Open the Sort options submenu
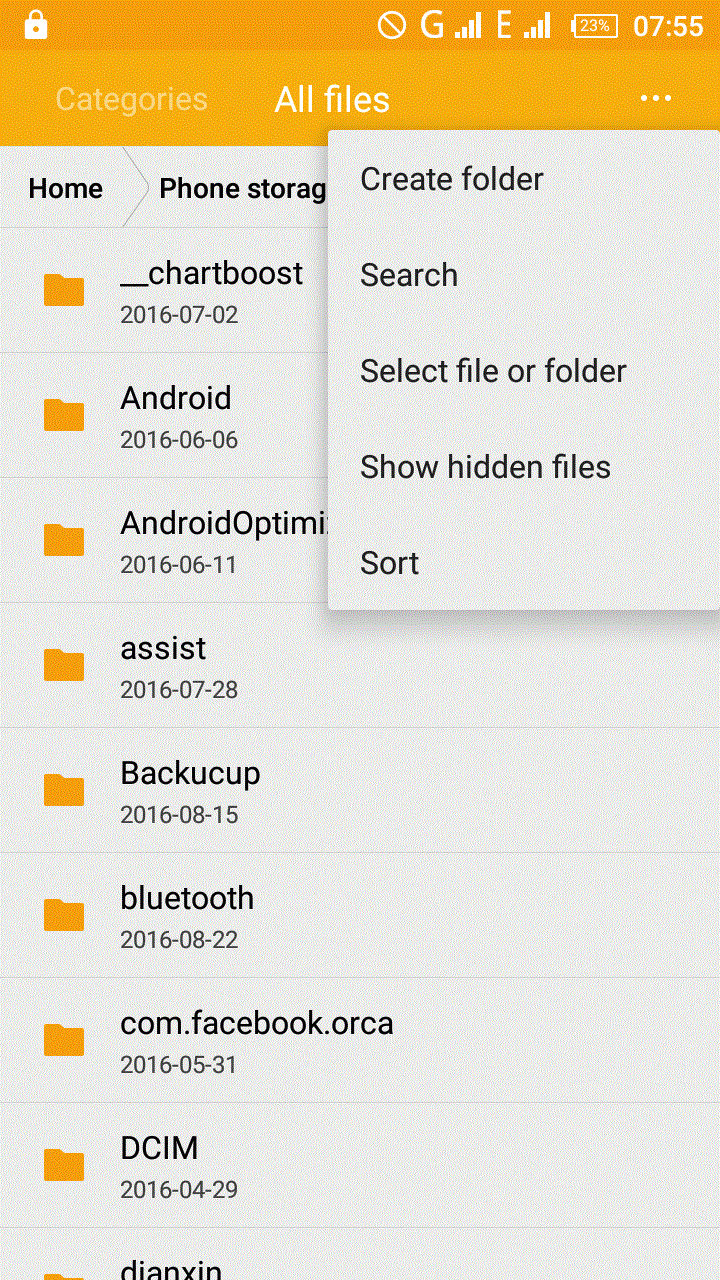Viewport: 720px width, 1280px height. pos(390,563)
